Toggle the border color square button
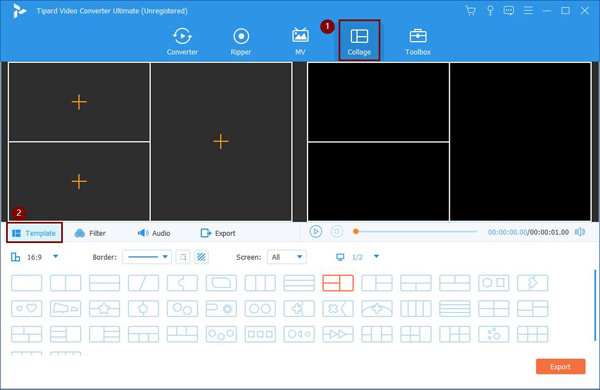The image size is (600, 390). click(x=183, y=257)
